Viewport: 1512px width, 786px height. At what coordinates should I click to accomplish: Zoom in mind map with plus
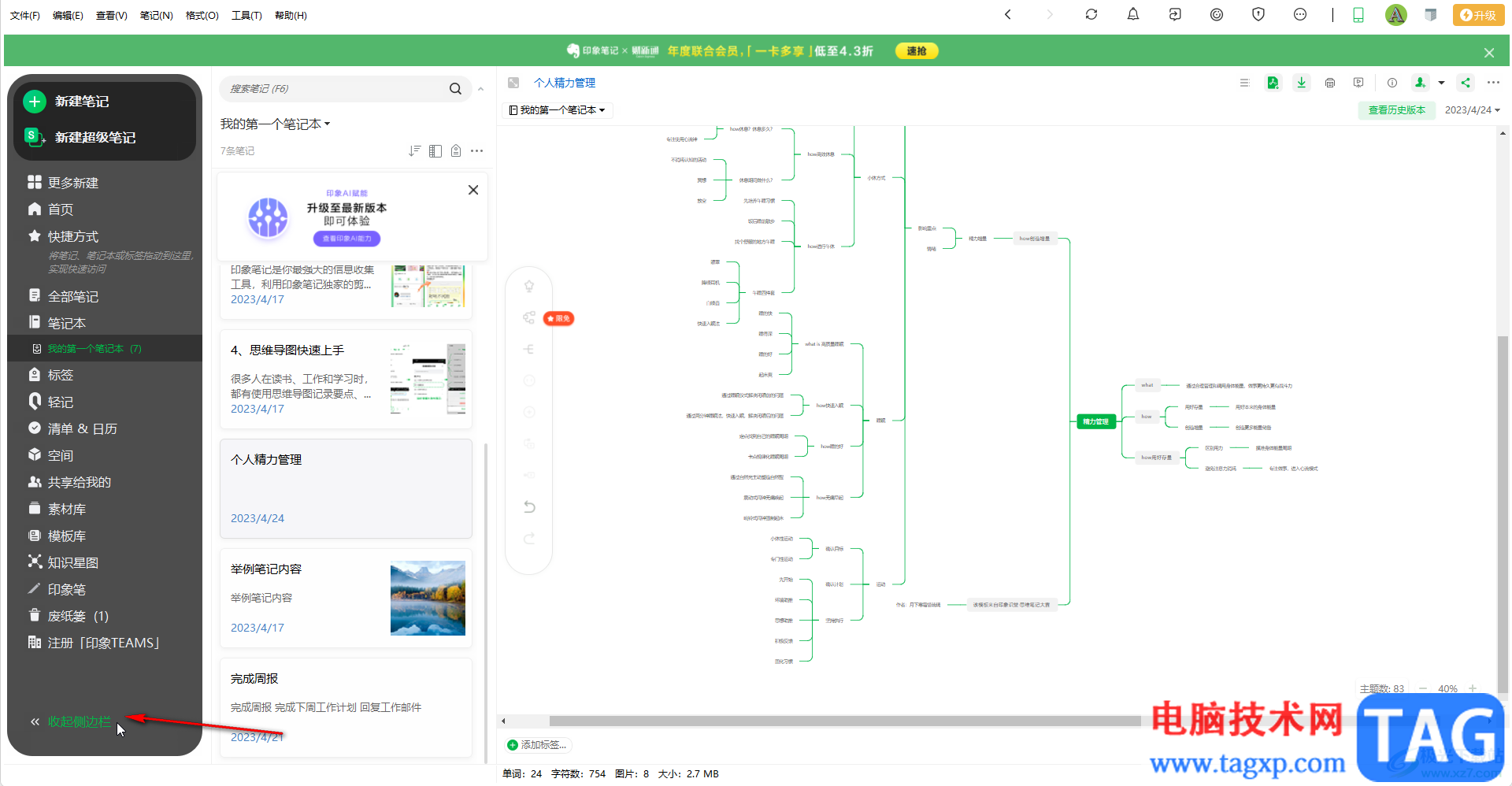[x=1473, y=688]
